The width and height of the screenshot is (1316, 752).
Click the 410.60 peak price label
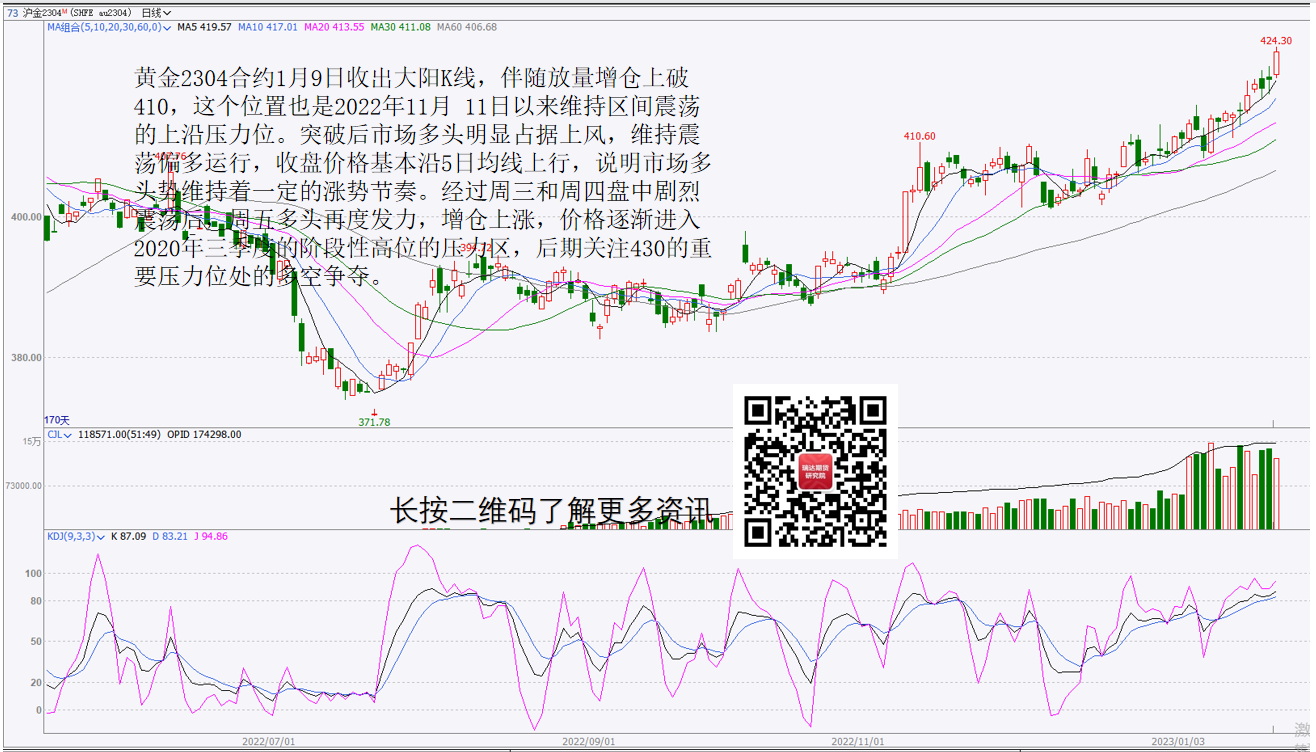pyautogui.click(x=919, y=136)
